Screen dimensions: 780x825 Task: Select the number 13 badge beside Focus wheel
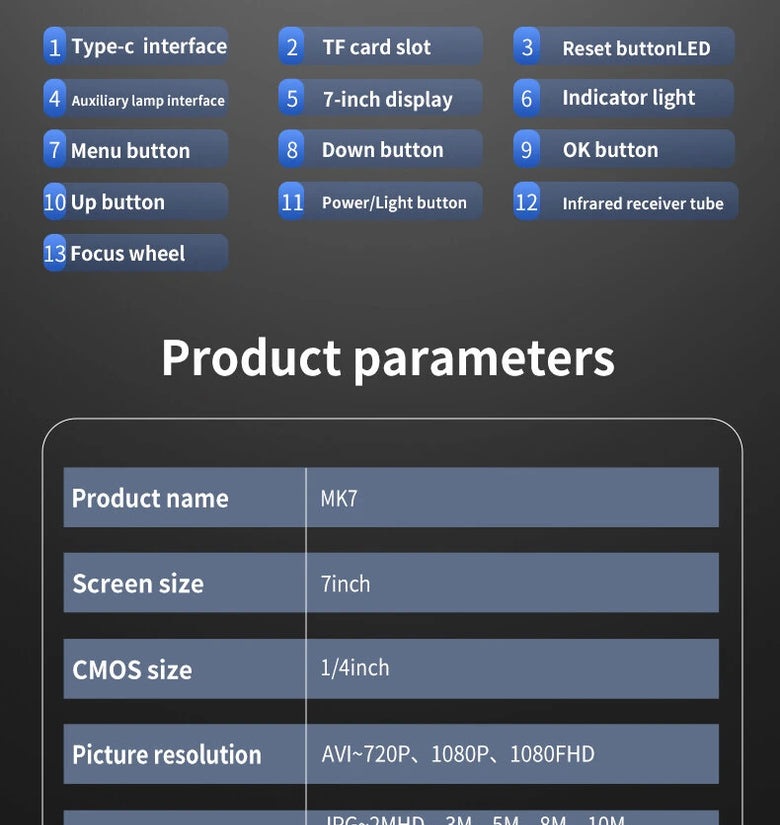(x=55, y=253)
